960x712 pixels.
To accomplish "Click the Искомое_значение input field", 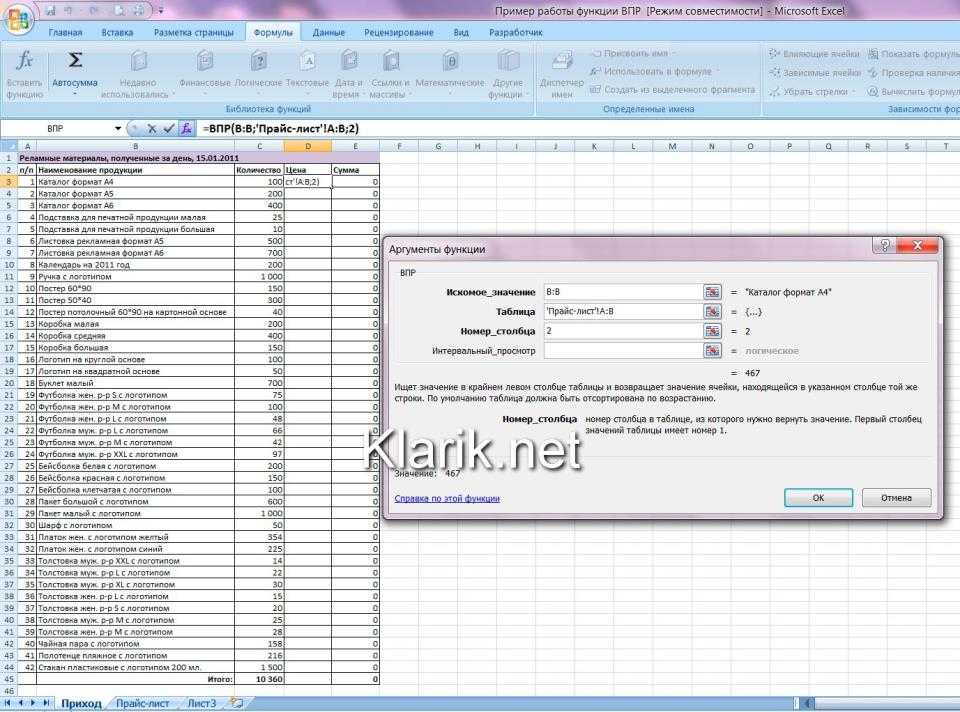I will point(623,292).
